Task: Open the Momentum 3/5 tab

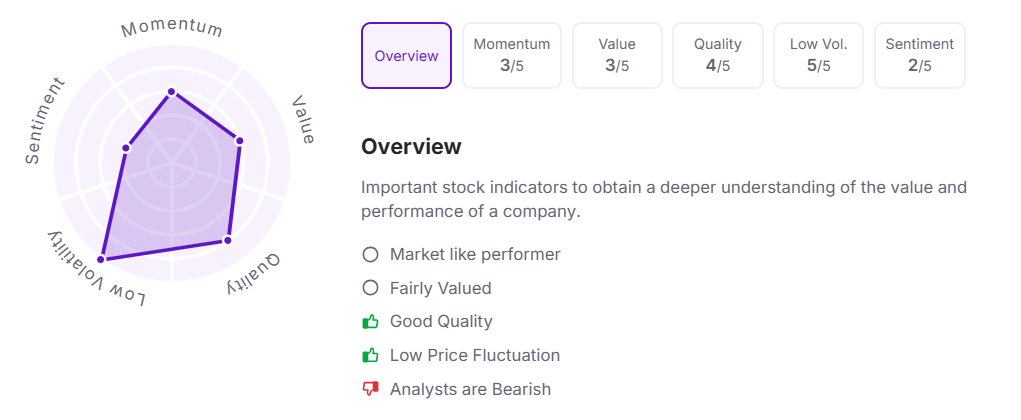Action: (512, 56)
